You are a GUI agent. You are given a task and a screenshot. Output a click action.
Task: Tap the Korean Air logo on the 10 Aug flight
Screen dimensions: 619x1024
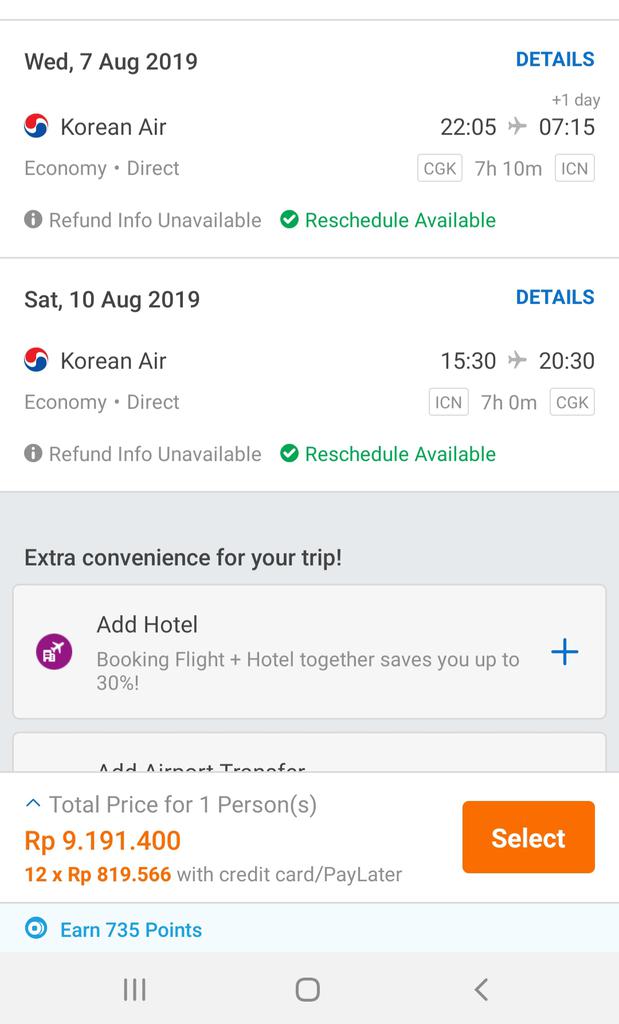pyautogui.click(x=36, y=360)
